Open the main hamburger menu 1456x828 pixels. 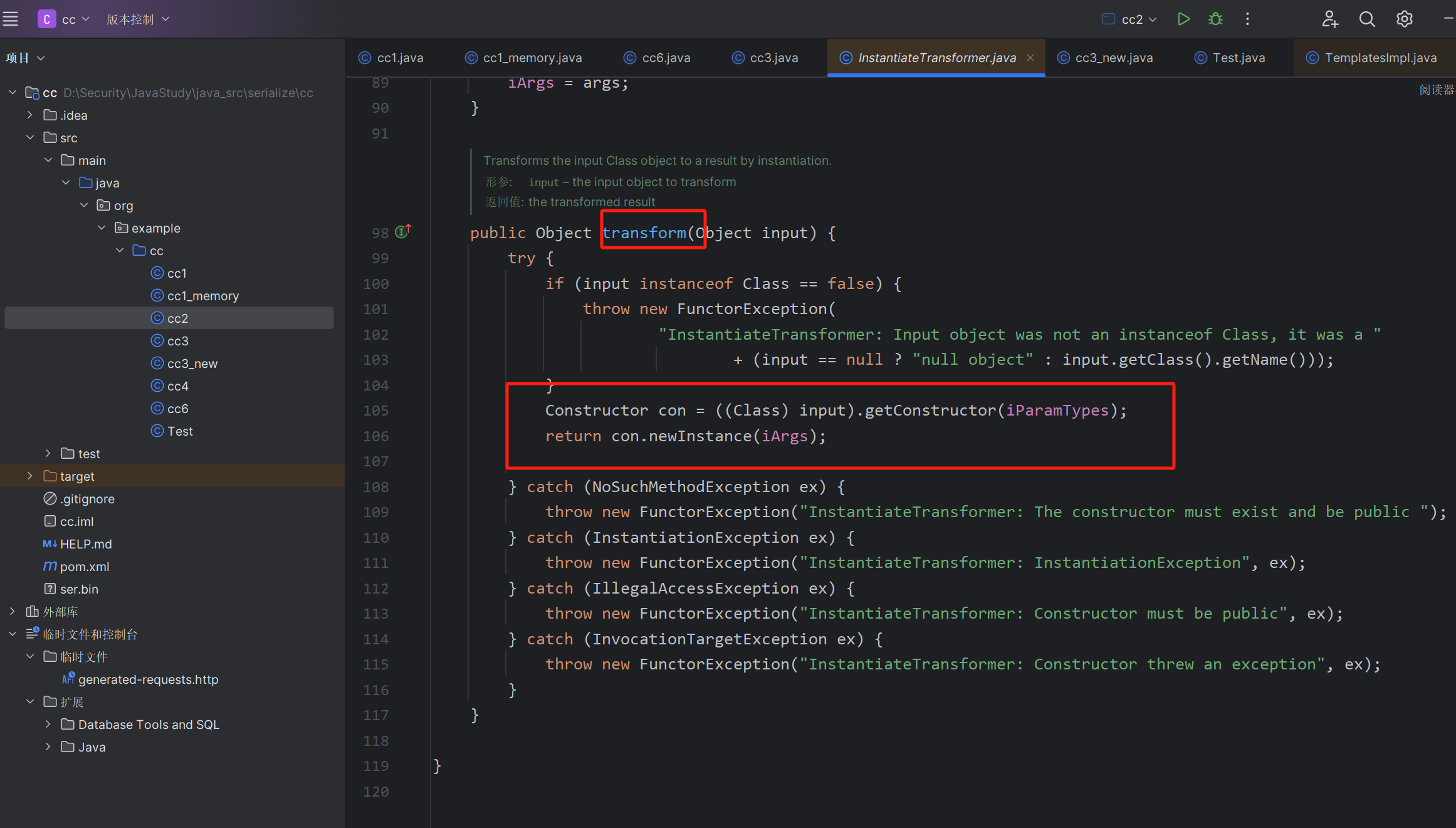click(x=11, y=19)
